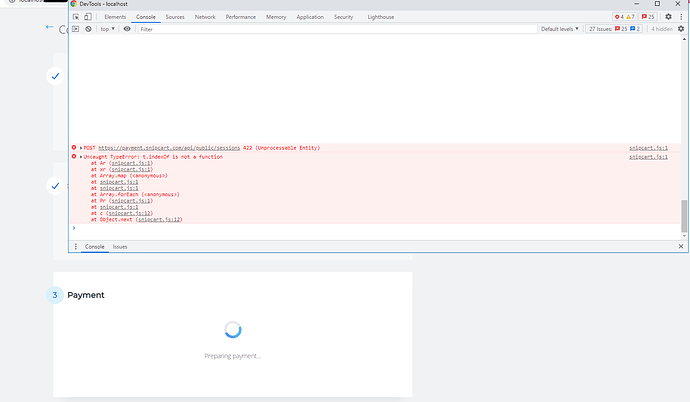690x402 pixels.
Task: Click the back arrow on the checkout page
Action: (x=50, y=27)
